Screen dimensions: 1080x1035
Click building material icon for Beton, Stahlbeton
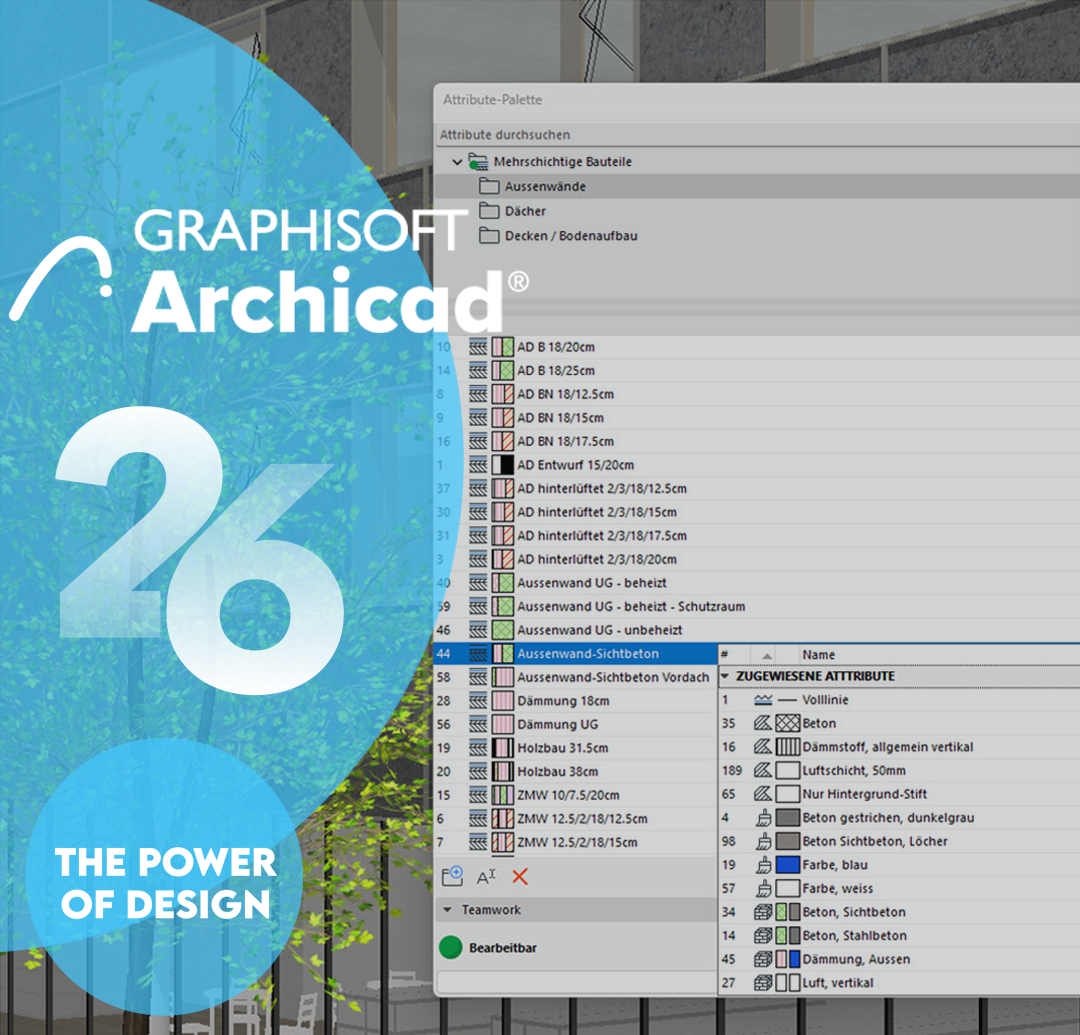pyautogui.click(x=762, y=936)
